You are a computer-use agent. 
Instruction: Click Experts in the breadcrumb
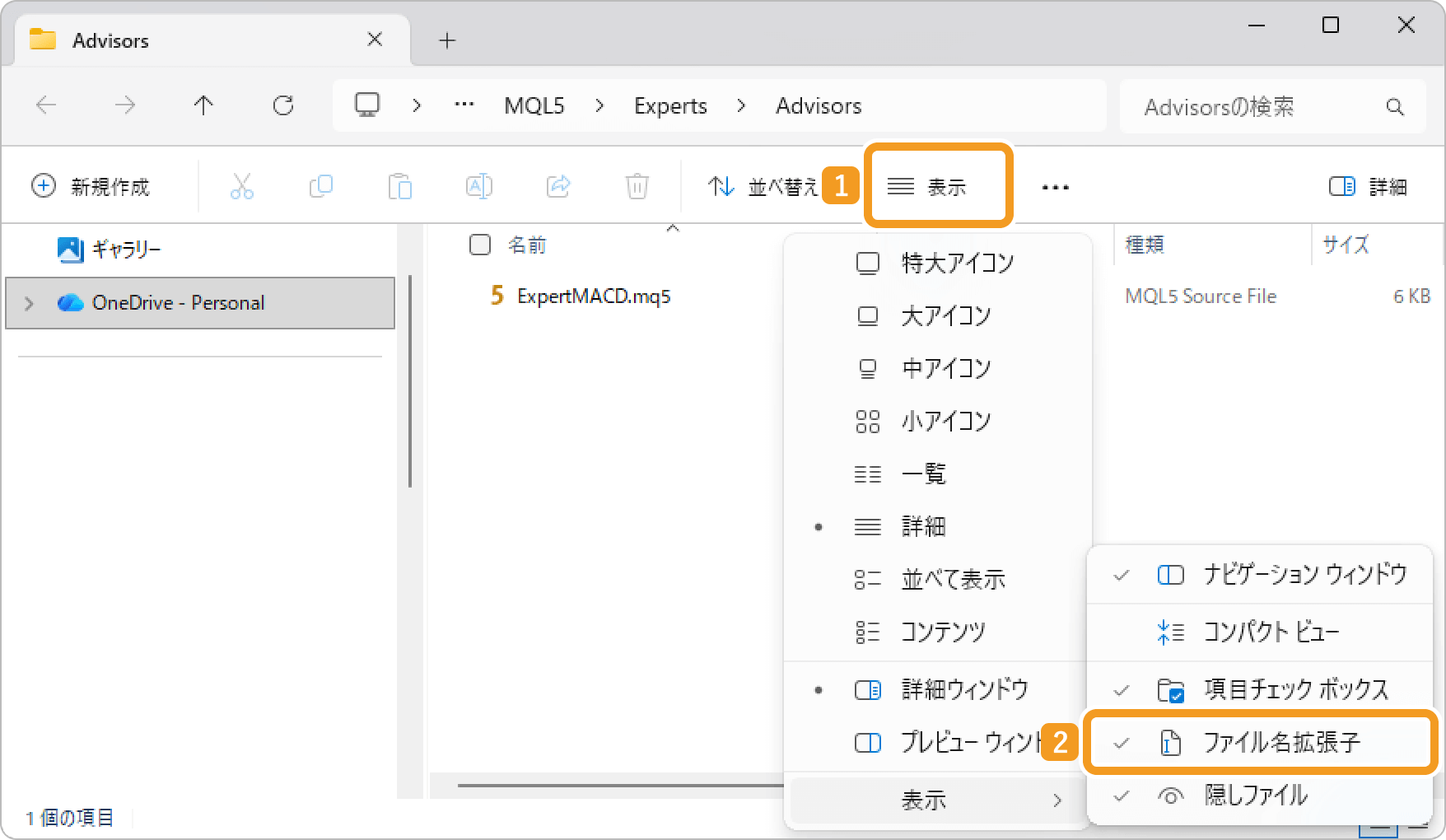(x=670, y=106)
